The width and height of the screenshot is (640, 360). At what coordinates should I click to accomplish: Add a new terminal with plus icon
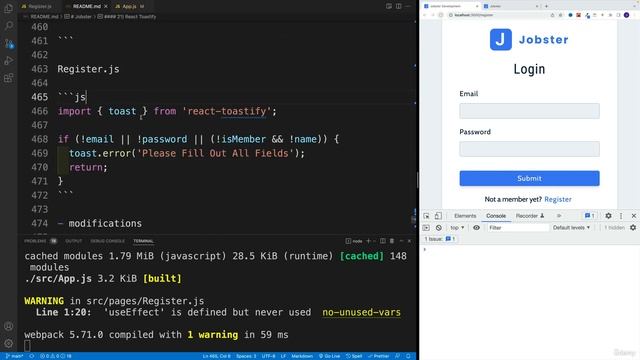pyautogui.click(x=368, y=241)
